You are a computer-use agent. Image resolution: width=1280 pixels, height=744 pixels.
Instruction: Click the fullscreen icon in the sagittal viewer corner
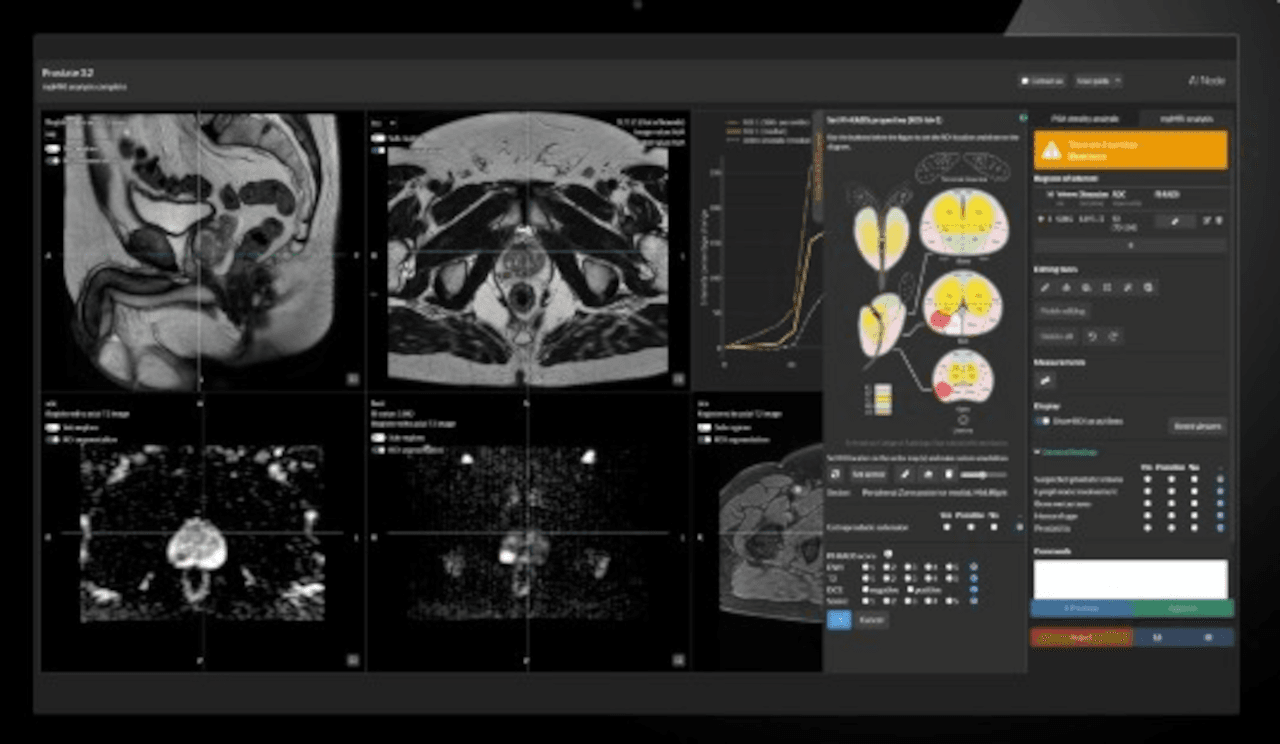(352, 378)
